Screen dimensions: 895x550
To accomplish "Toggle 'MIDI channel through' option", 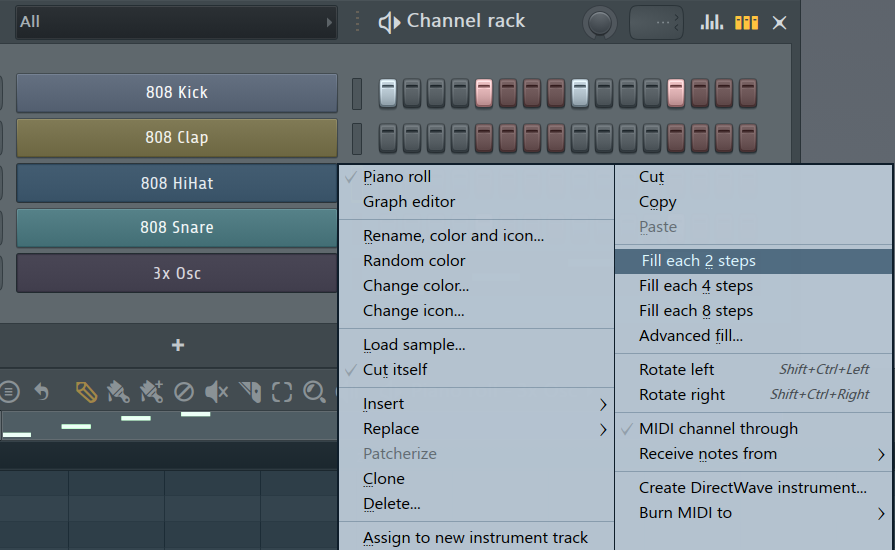I will pyautogui.click(x=718, y=429).
